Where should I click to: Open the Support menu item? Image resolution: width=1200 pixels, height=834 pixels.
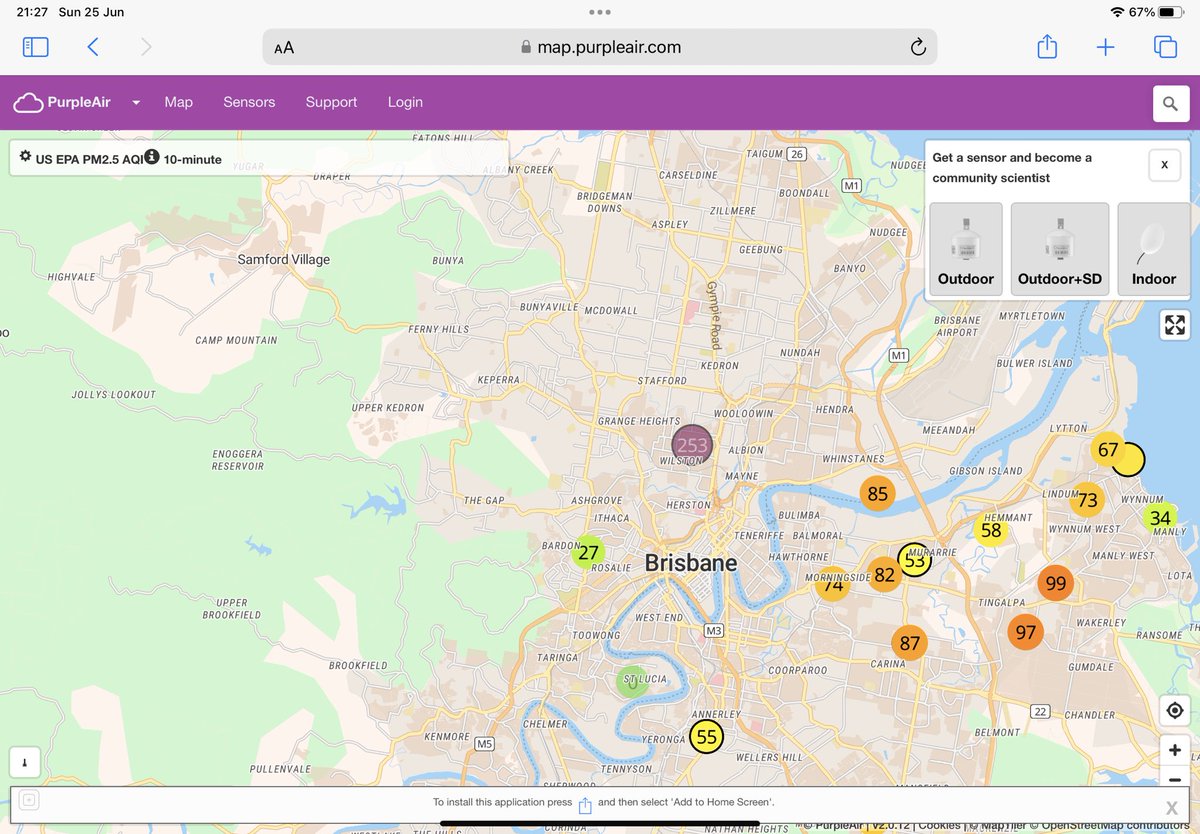point(331,102)
